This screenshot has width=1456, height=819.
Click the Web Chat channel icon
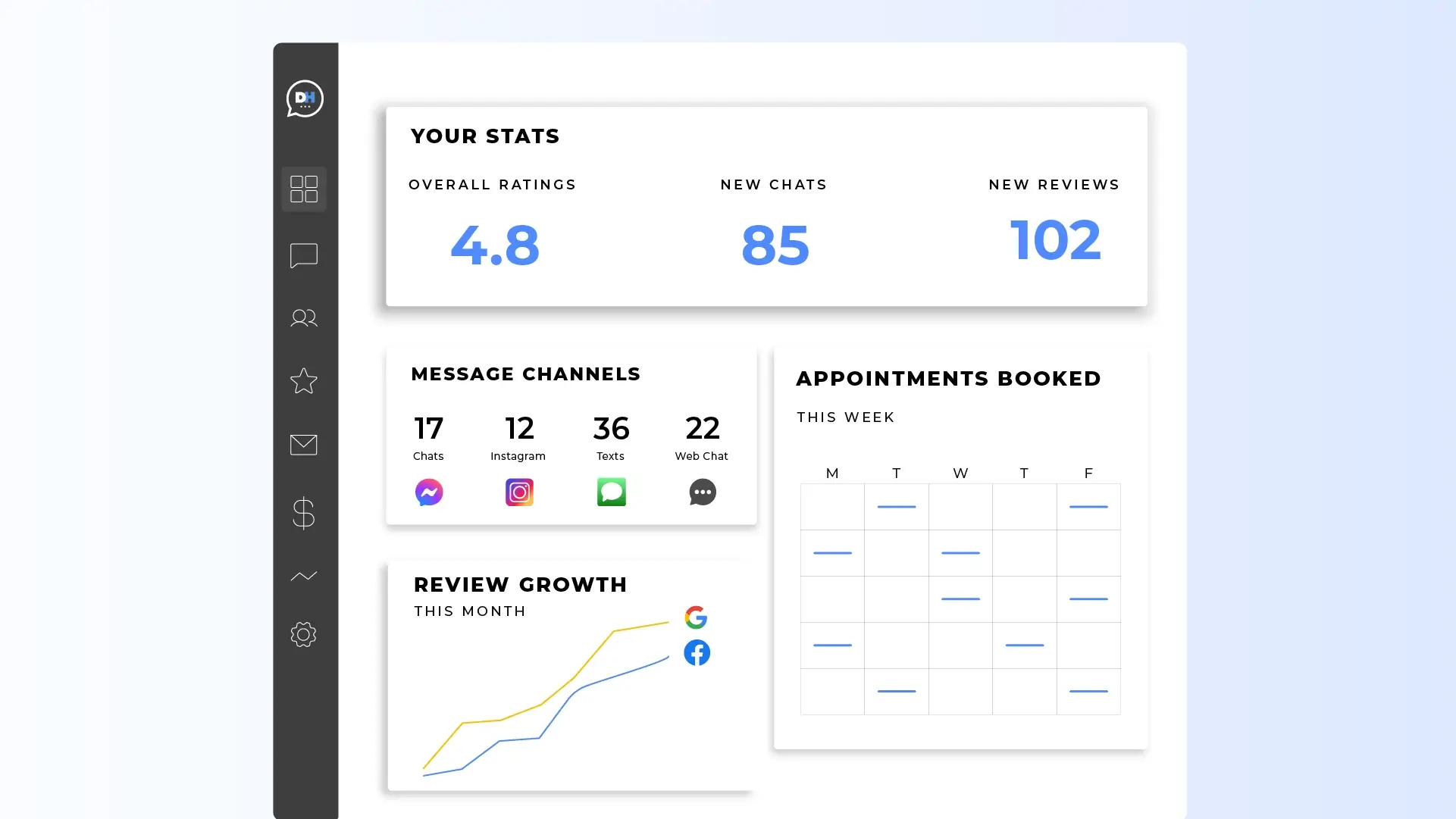click(702, 491)
